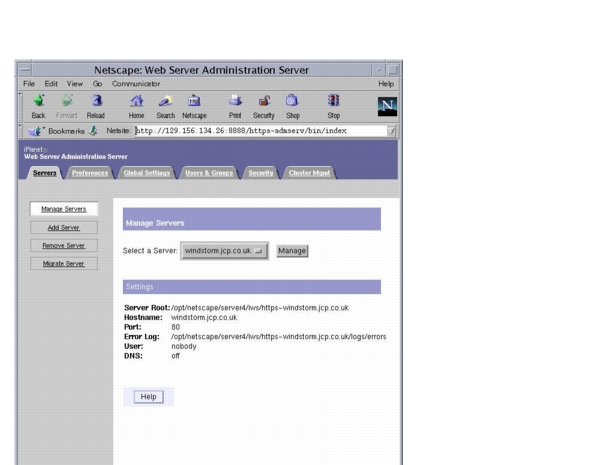This screenshot has width=610, height=465.
Task: Click the Error Log path text
Action: tap(279, 337)
